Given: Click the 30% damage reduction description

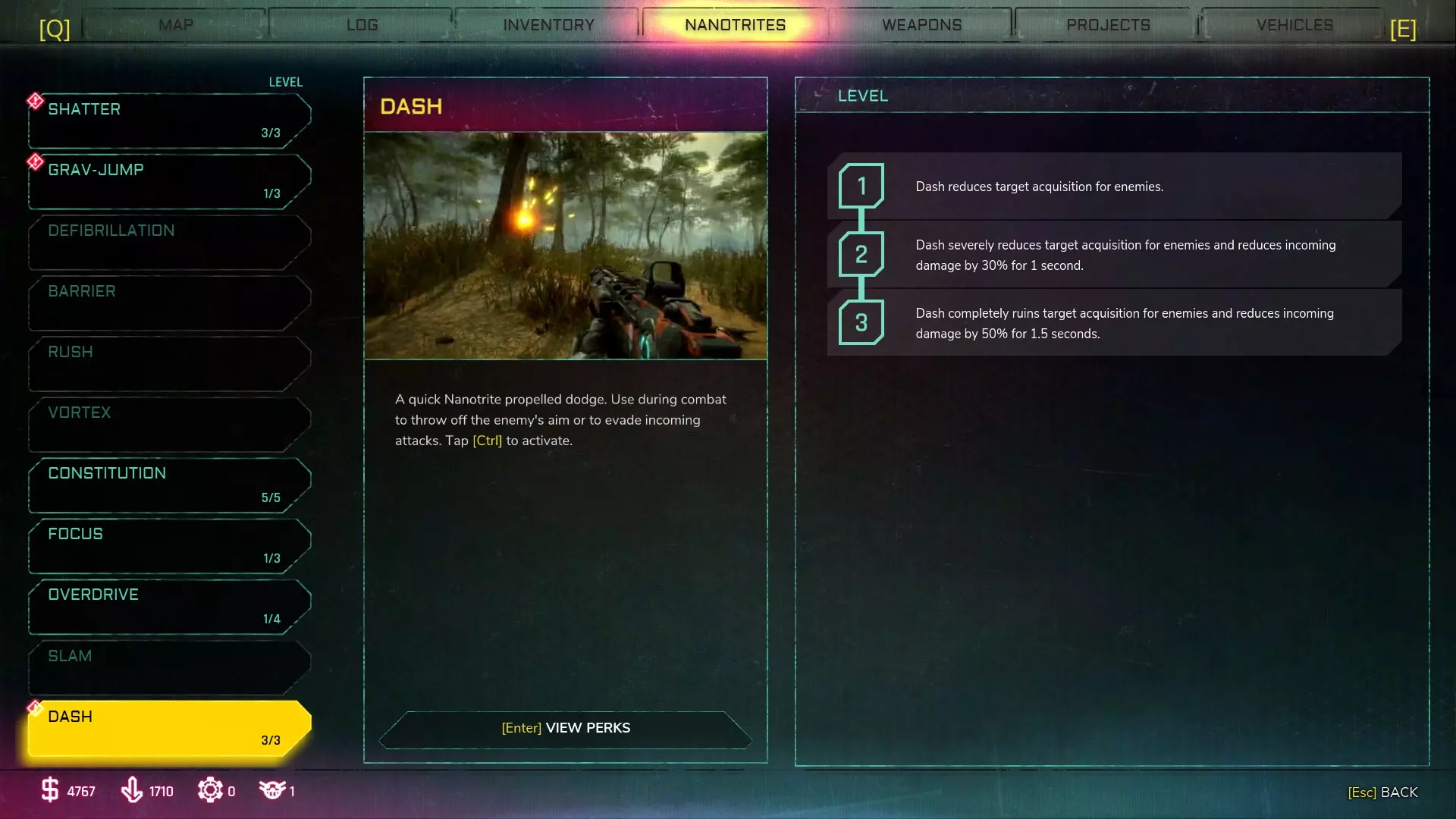Looking at the screenshot, I should [x=1125, y=255].
